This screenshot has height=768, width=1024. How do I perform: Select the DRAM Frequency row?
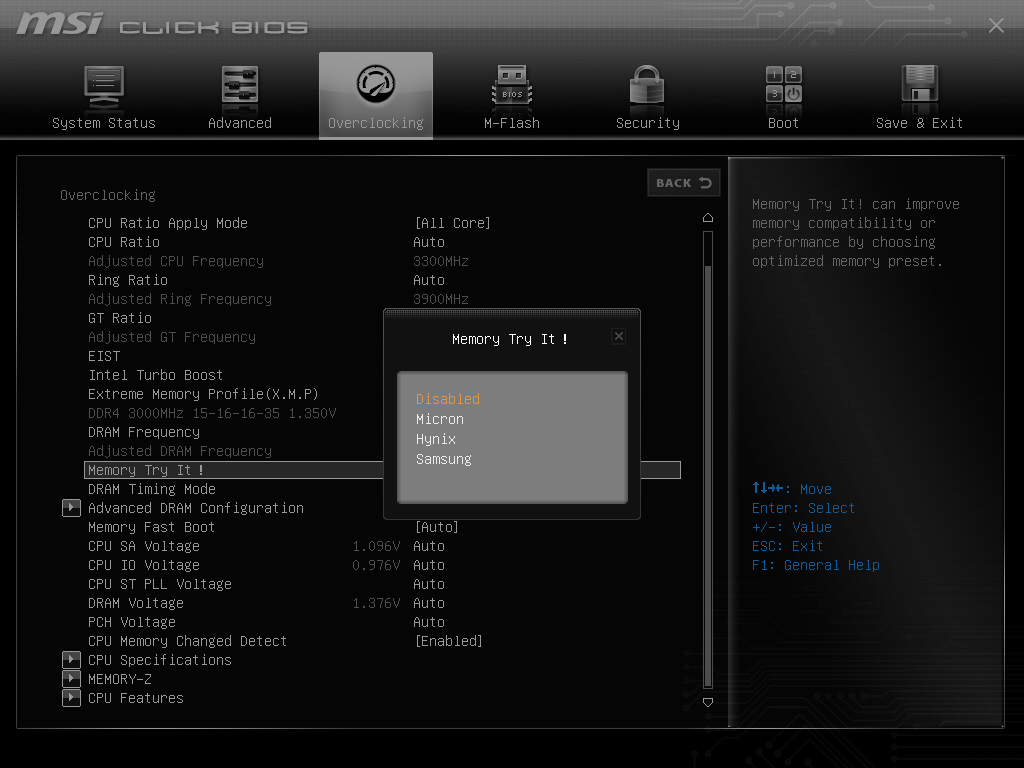click(144, 432)
